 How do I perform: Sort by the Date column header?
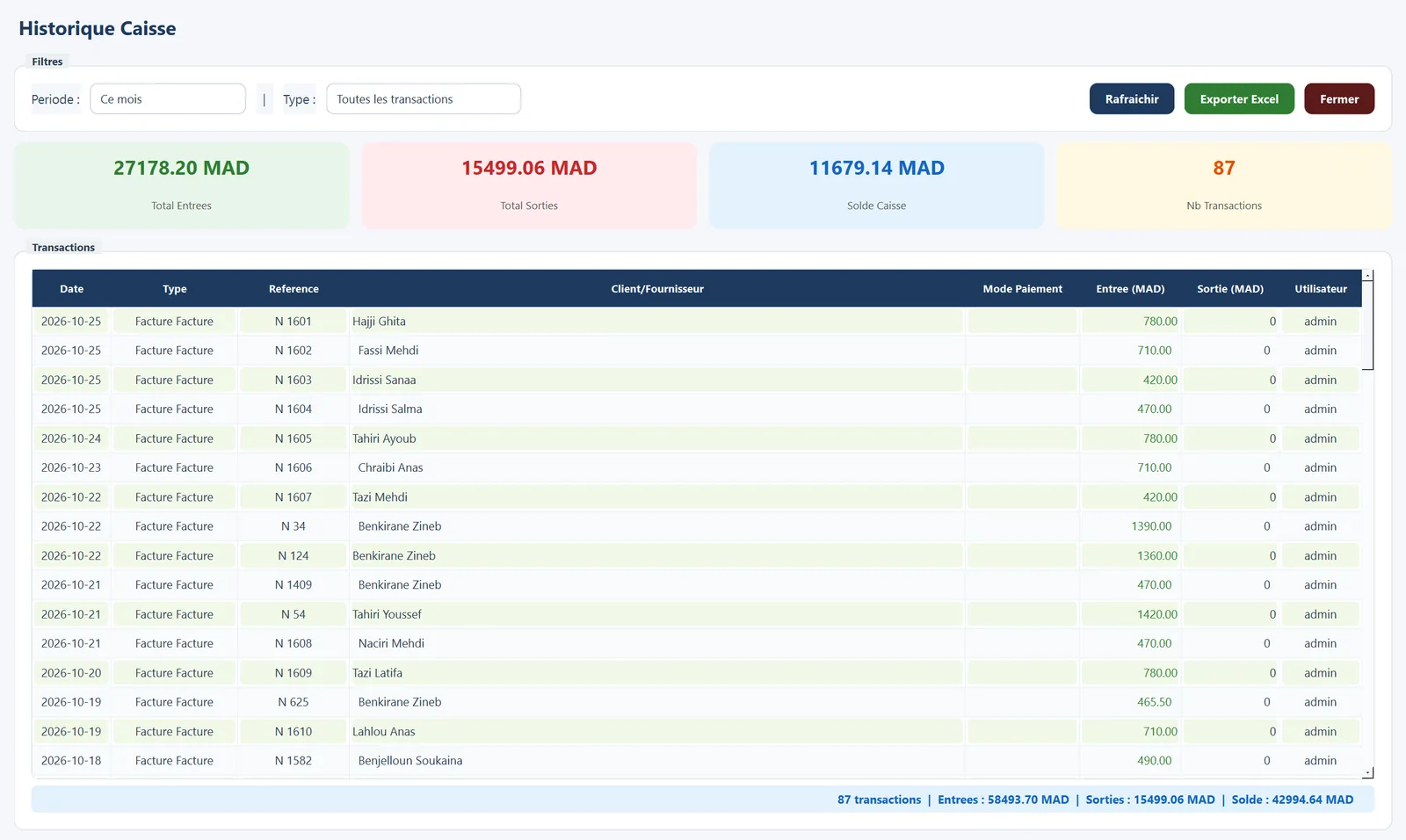coord(71,288)
